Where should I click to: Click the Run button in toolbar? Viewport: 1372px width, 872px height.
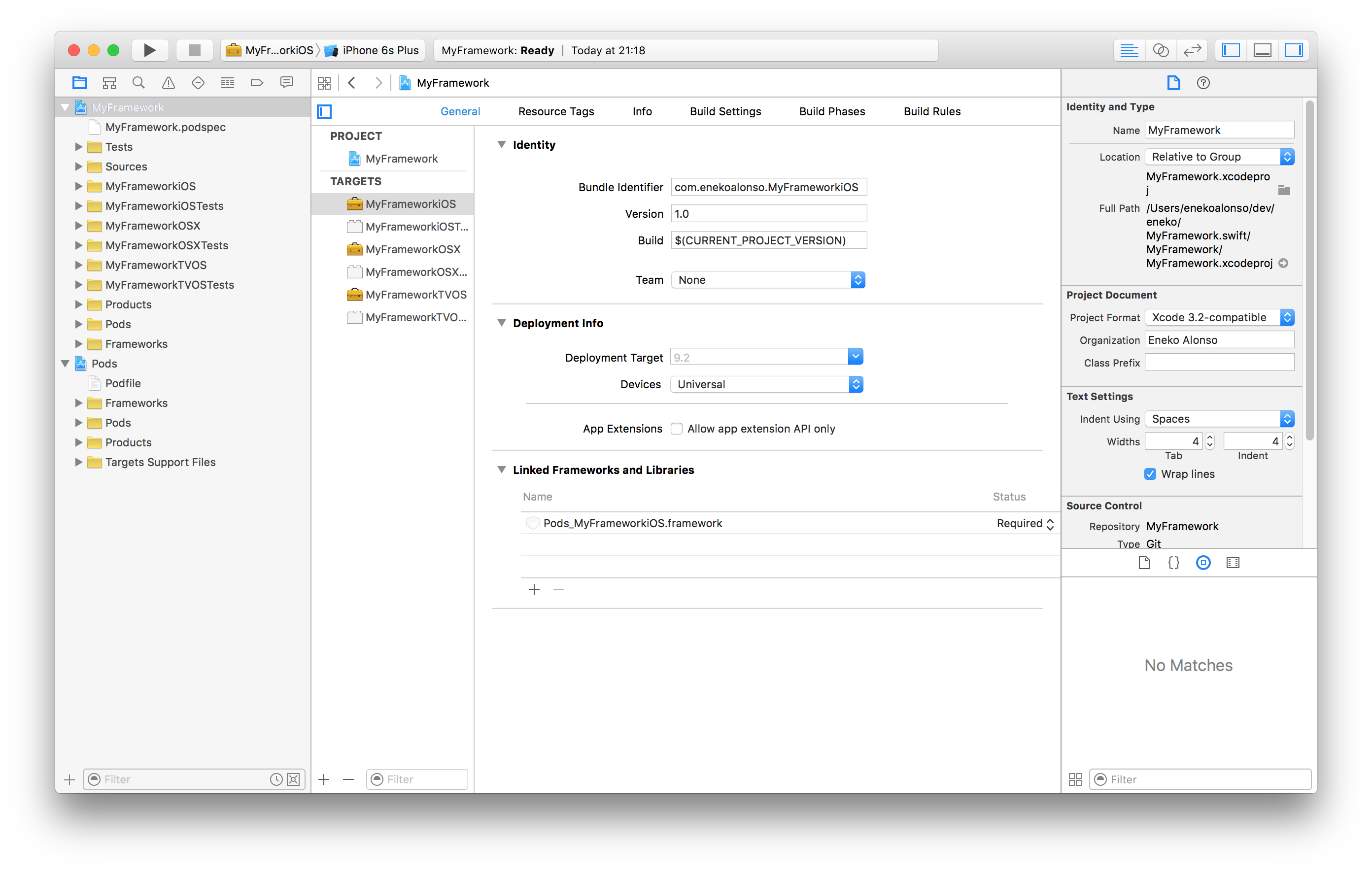click(148, 50)
